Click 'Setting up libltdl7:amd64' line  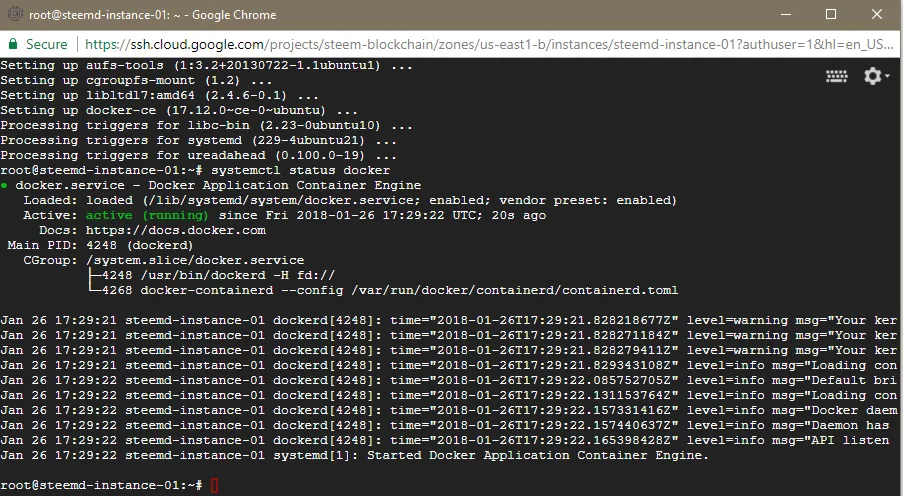(x=160, y=96)
